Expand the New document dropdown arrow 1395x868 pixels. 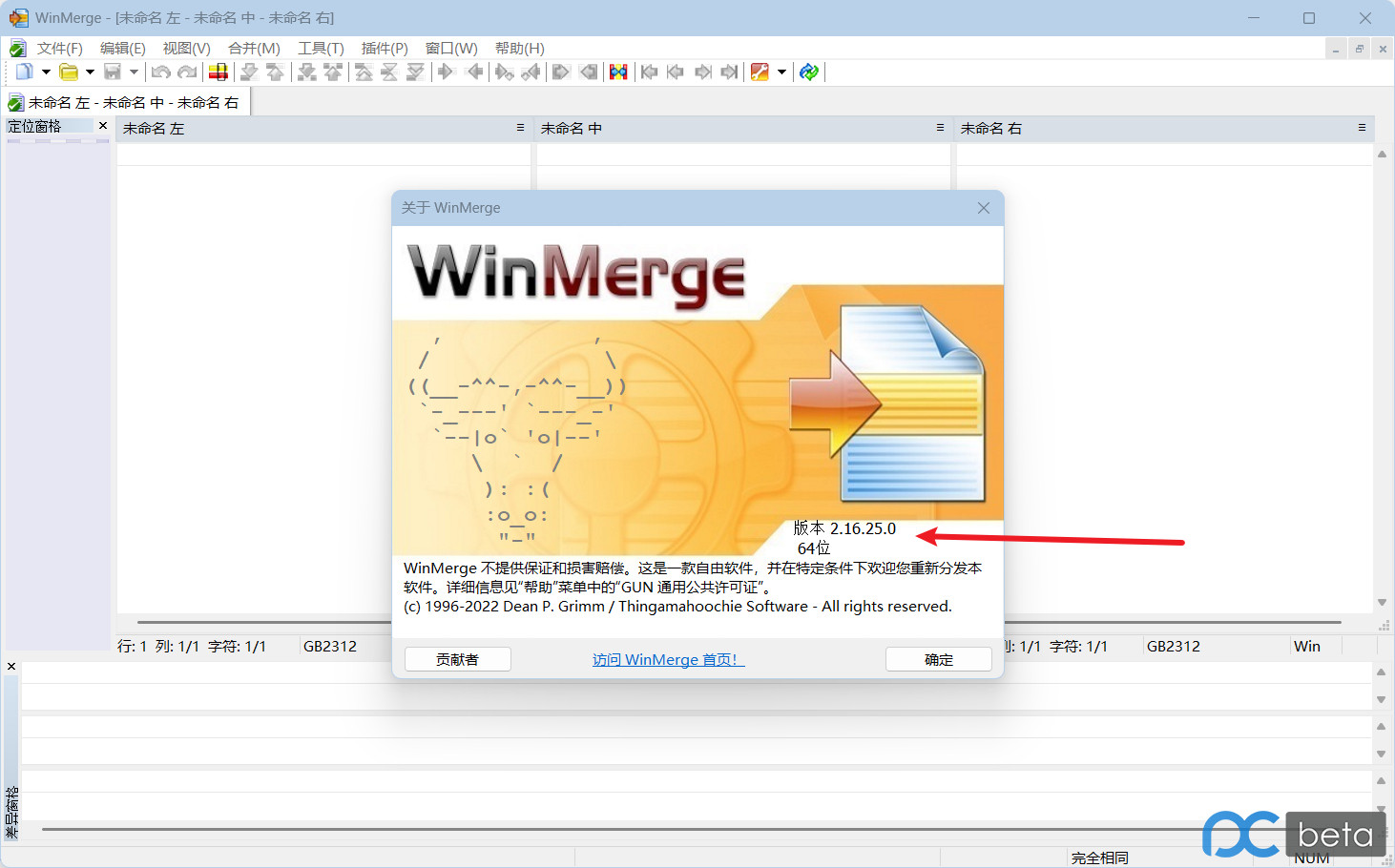point(46,72)
